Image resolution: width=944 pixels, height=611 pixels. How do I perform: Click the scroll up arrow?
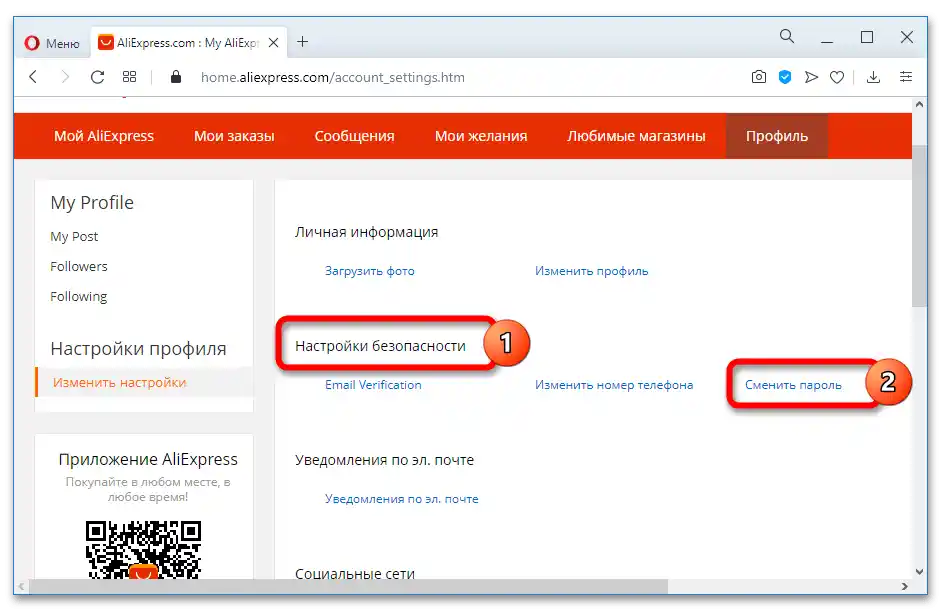coord(919,104)
